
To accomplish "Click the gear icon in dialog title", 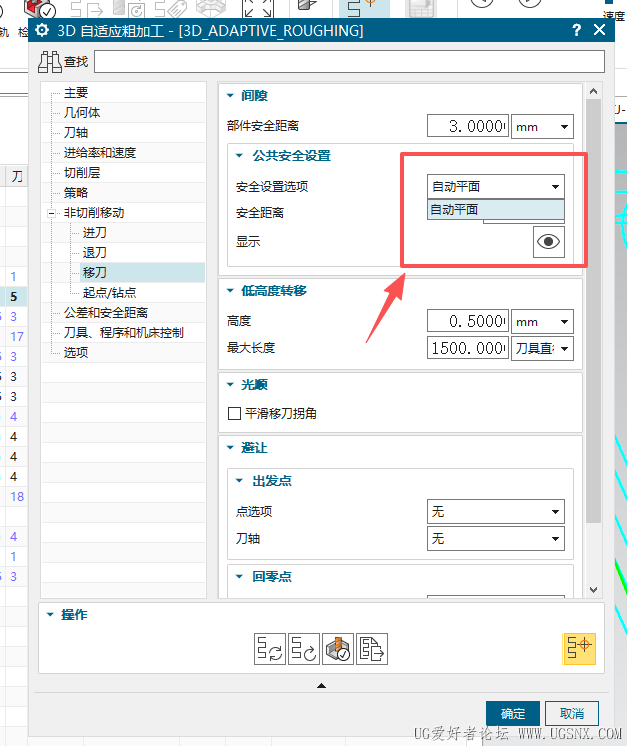I will tap(42, 30).
